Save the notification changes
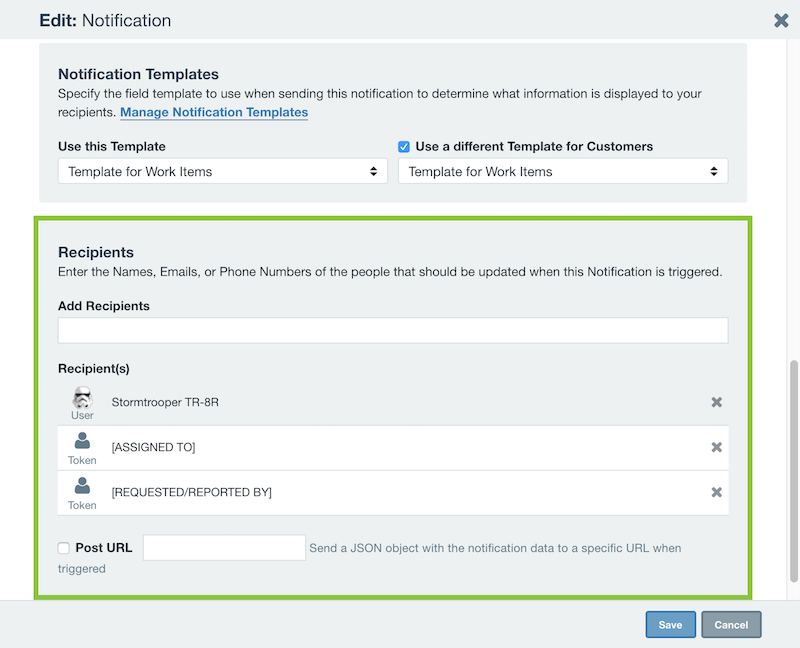 670,625
